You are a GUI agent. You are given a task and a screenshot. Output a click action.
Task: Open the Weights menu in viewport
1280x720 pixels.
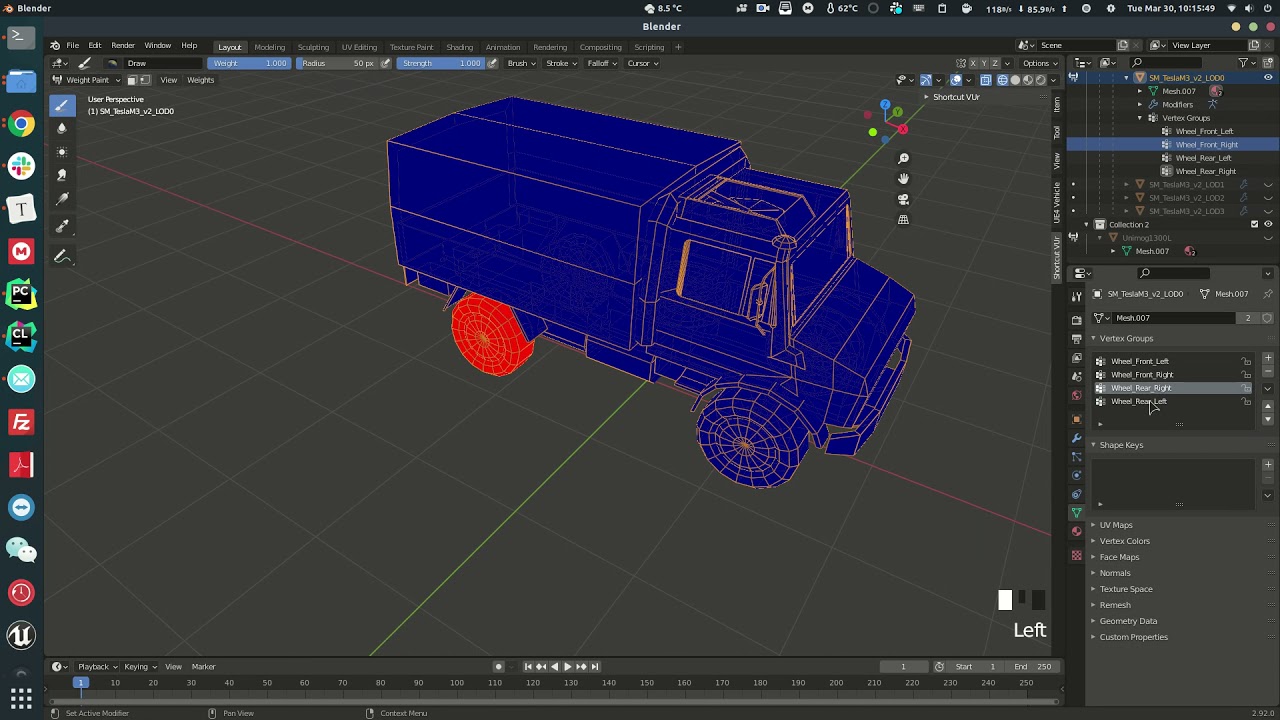point(200,80)
